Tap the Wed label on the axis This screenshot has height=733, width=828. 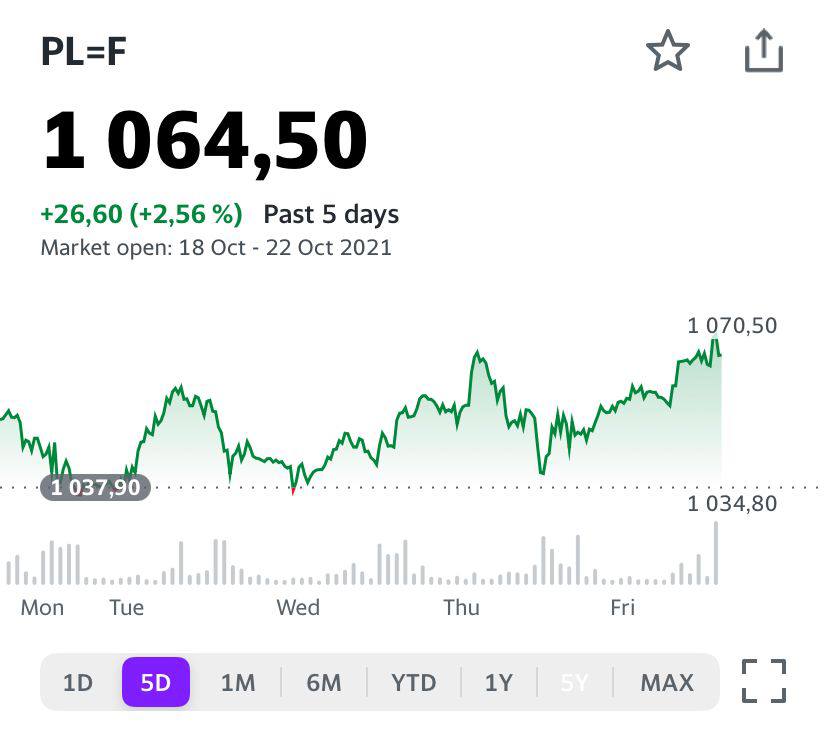(x=298, y=607)
